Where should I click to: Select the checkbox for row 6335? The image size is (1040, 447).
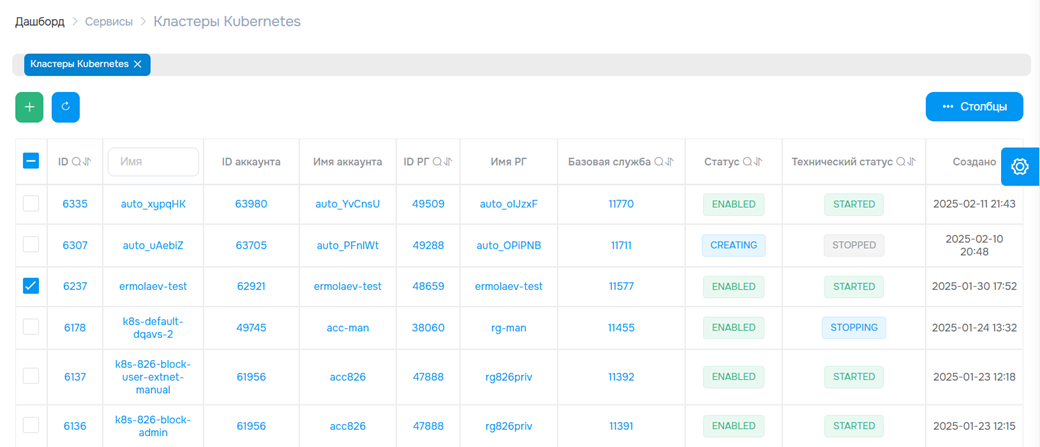click(31, 204)
